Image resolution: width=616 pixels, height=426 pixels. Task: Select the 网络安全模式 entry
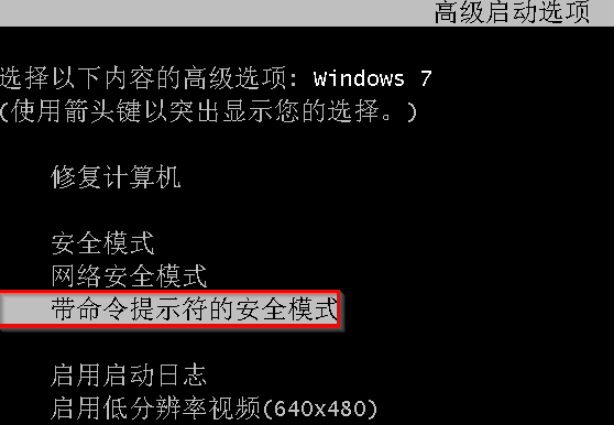point(129,276)
